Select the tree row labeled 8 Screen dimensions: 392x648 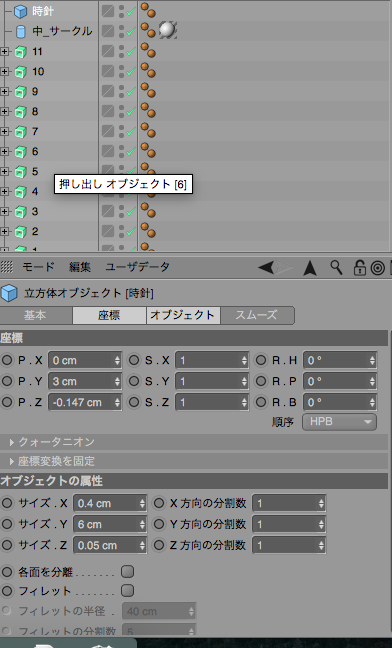35,112
